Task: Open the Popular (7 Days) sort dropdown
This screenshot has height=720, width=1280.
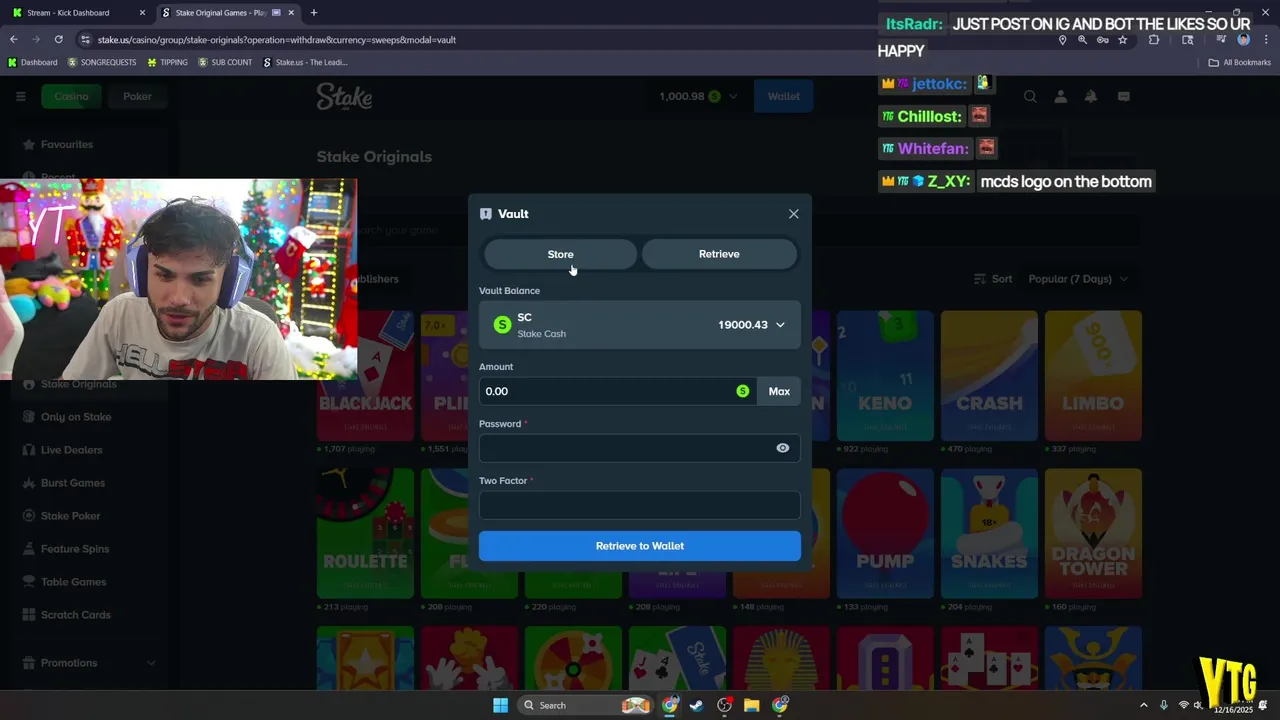Action: (x=1077, y=279)
